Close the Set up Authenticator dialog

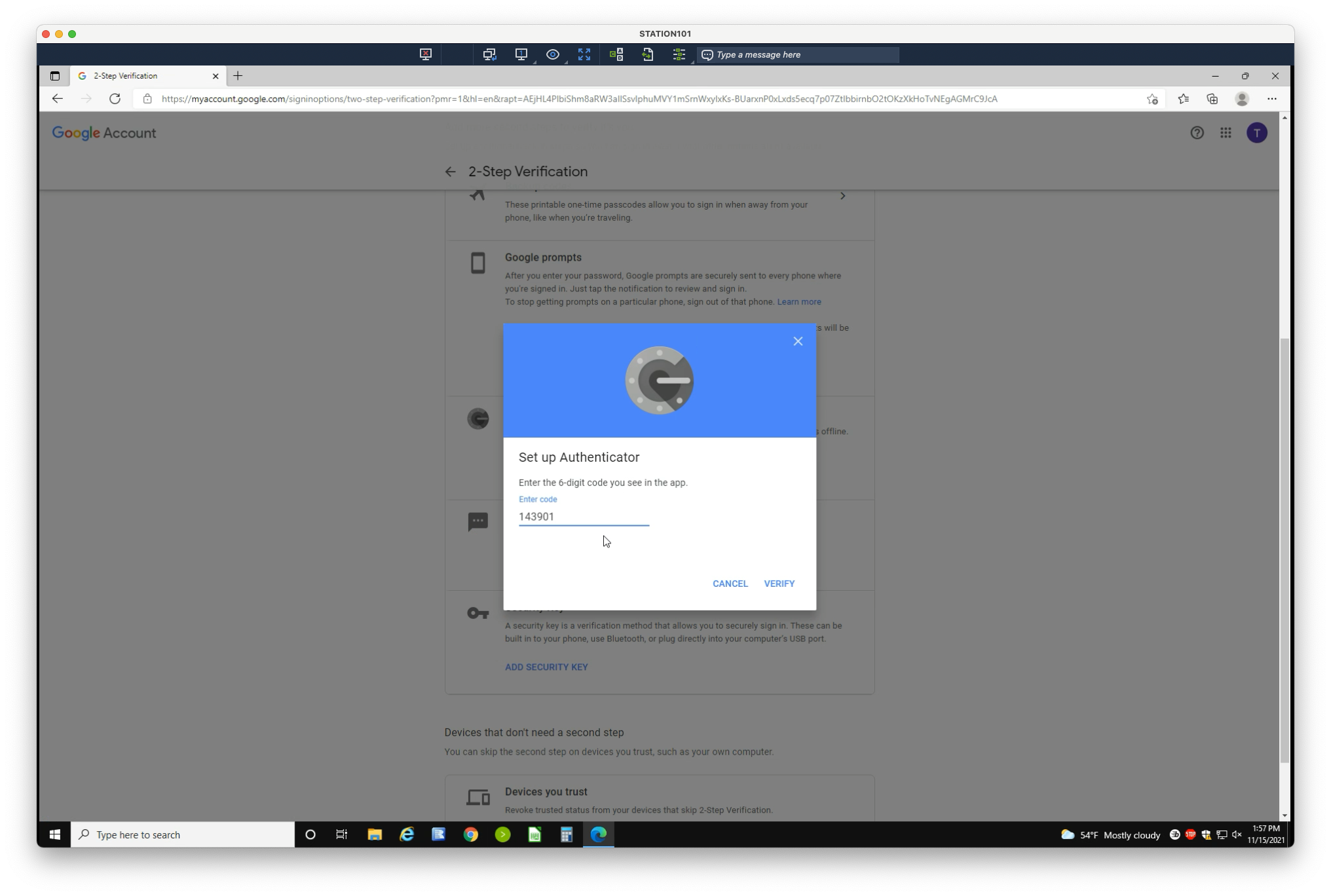point(797,341)
